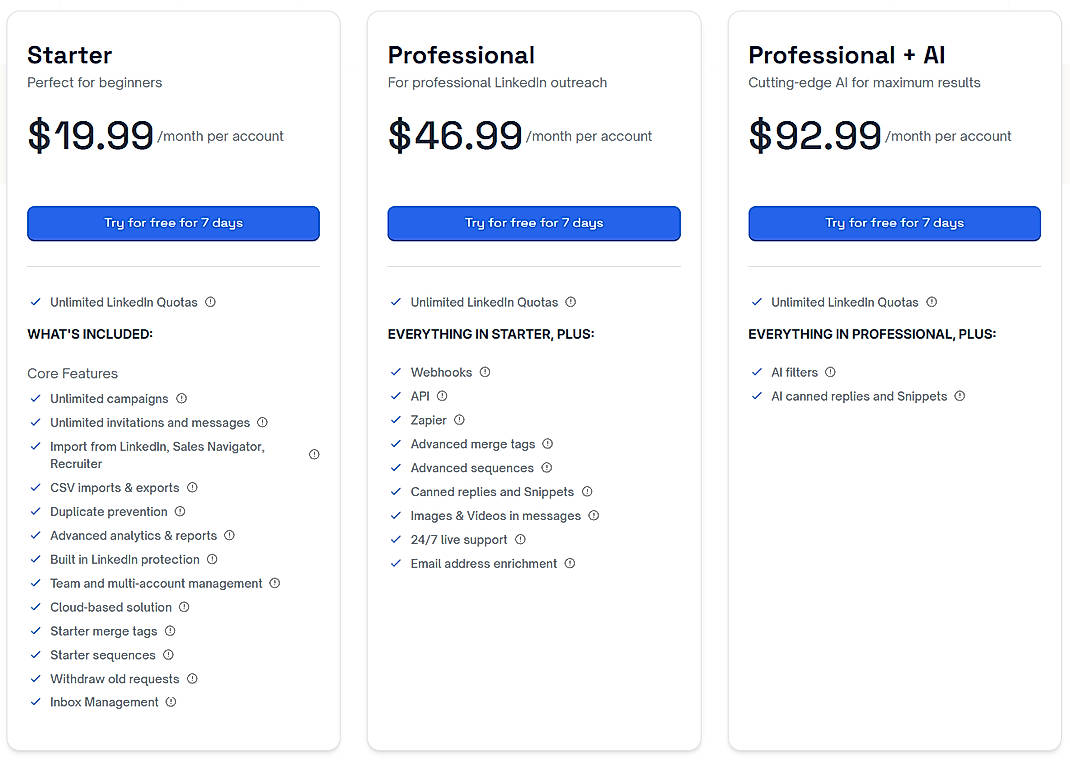Click the info icon next to AI filters
The image size is (1070, 764).
pyautogui.click(x=832, y=371)
